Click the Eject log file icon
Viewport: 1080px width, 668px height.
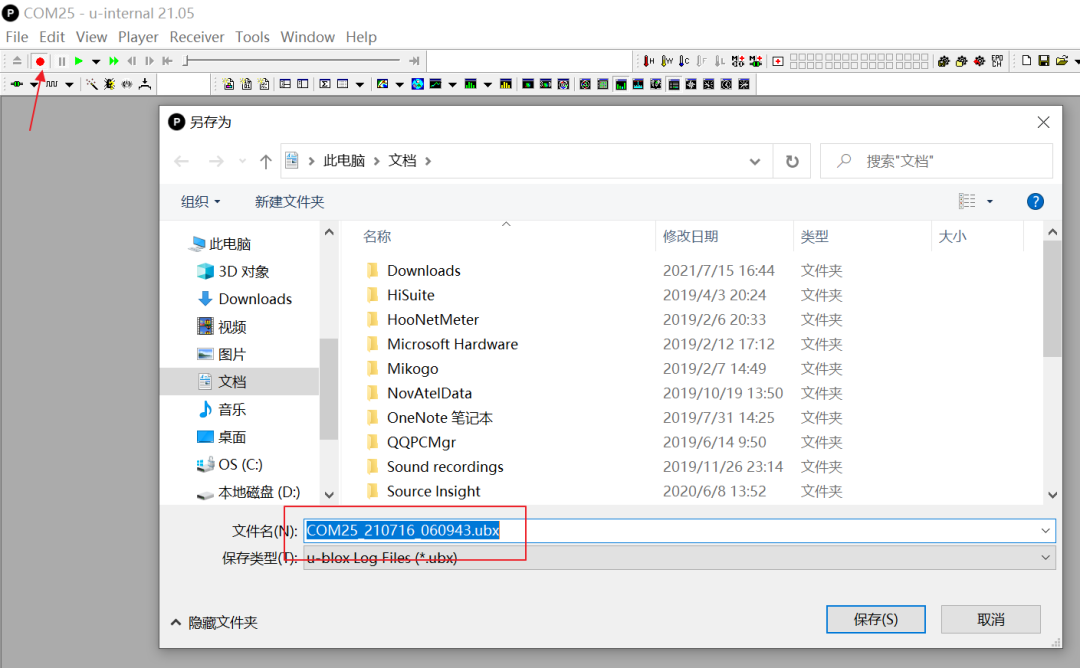(17, 61)
